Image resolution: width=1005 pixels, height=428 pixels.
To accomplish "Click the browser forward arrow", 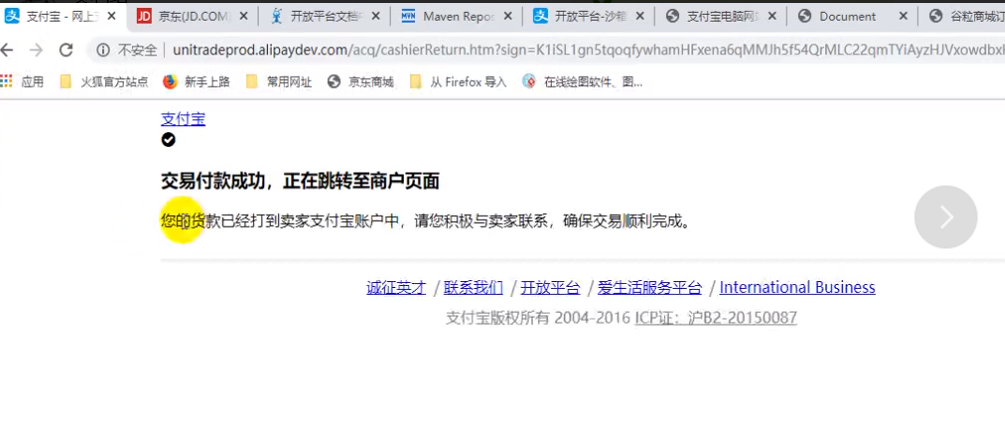I will pos(36,50).
